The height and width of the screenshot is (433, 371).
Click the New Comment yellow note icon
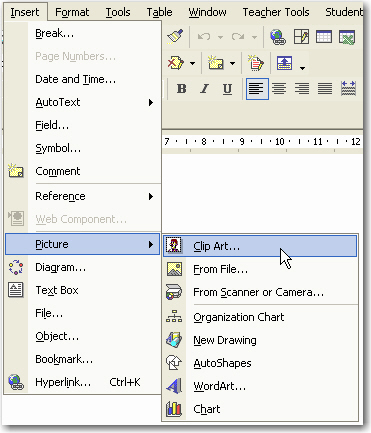(216, 63)
